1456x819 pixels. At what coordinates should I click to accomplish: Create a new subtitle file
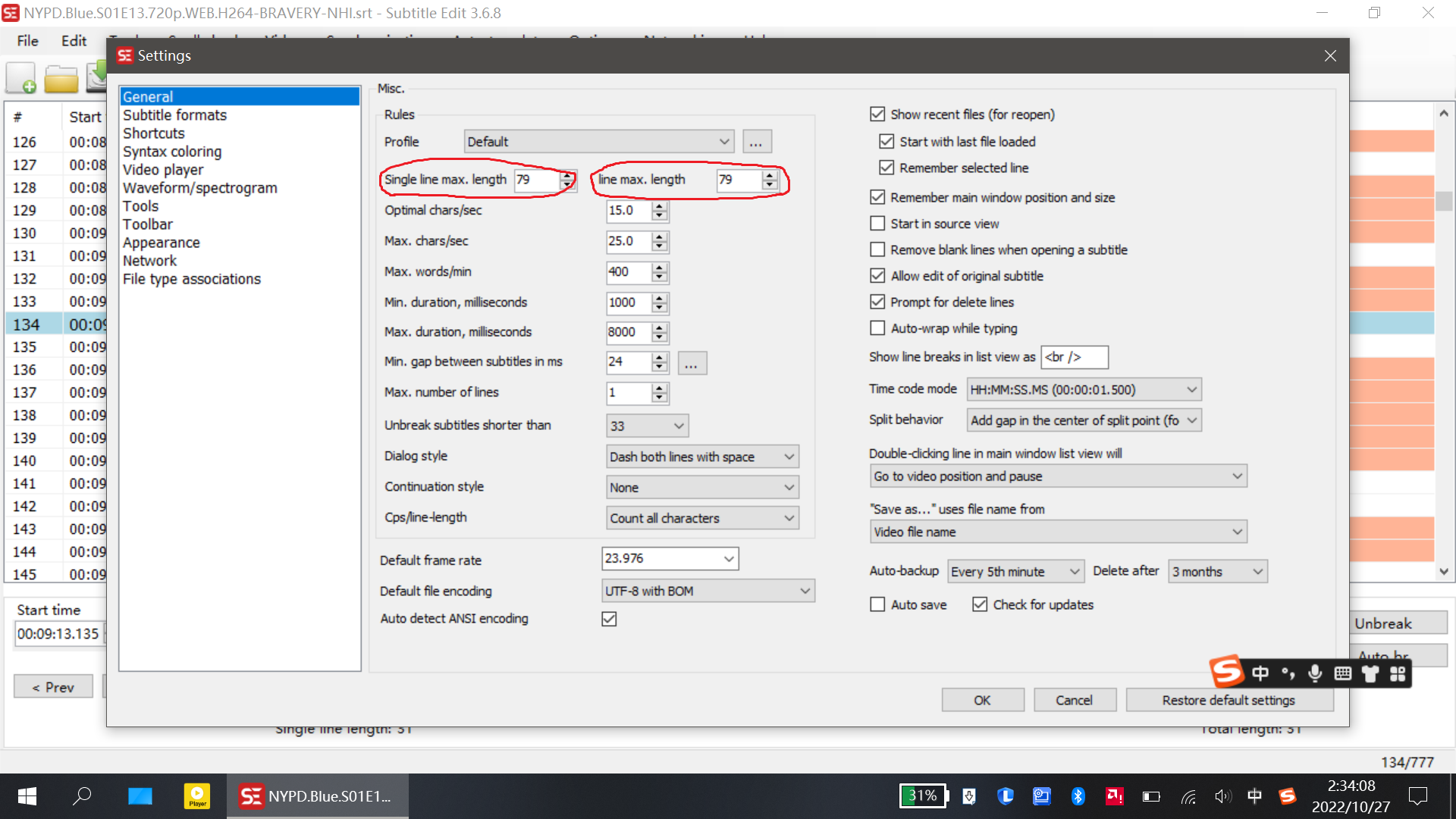pos(22,77)
